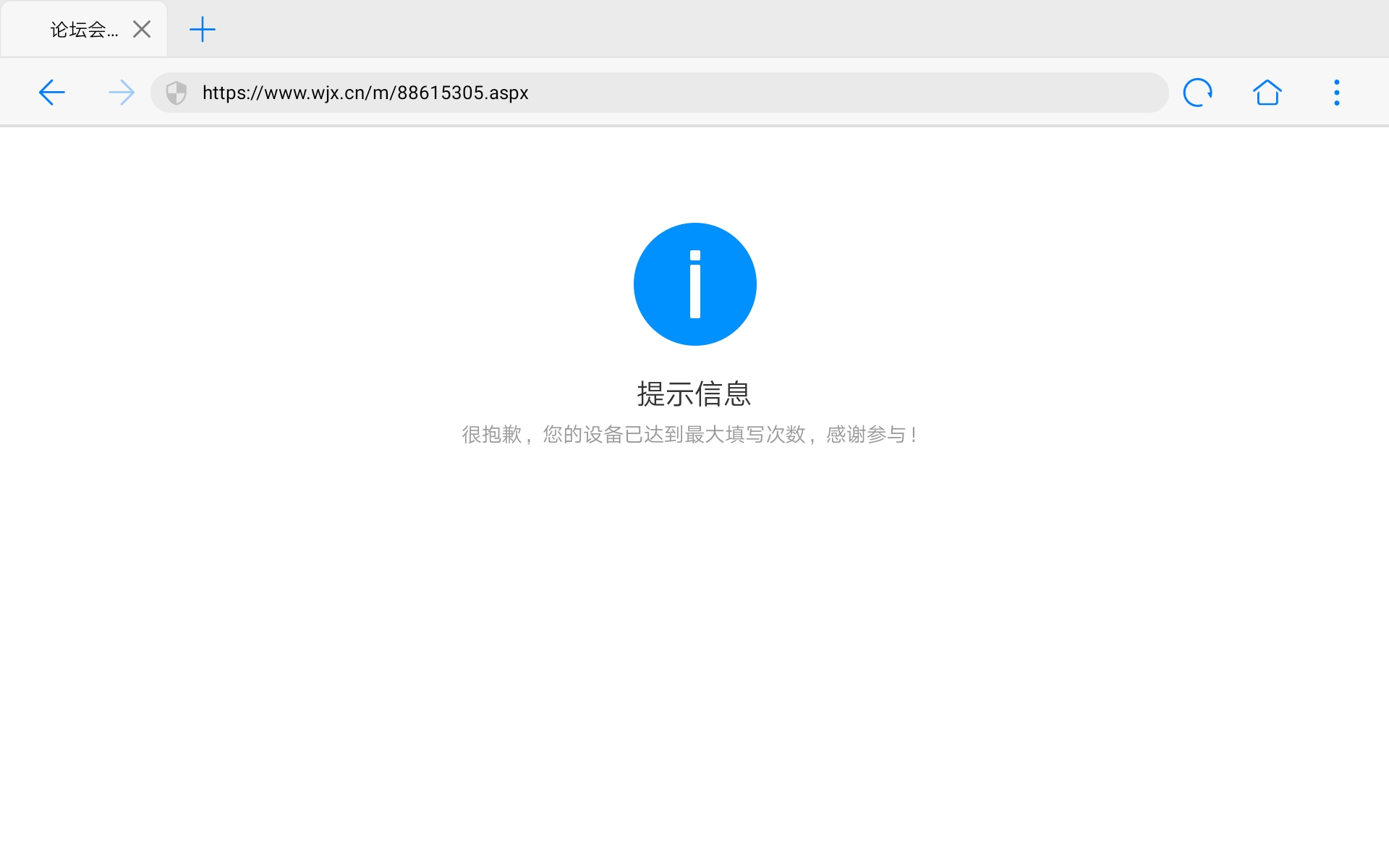
Task: Close the 论坛会 tab
Action: coord(142,30)
